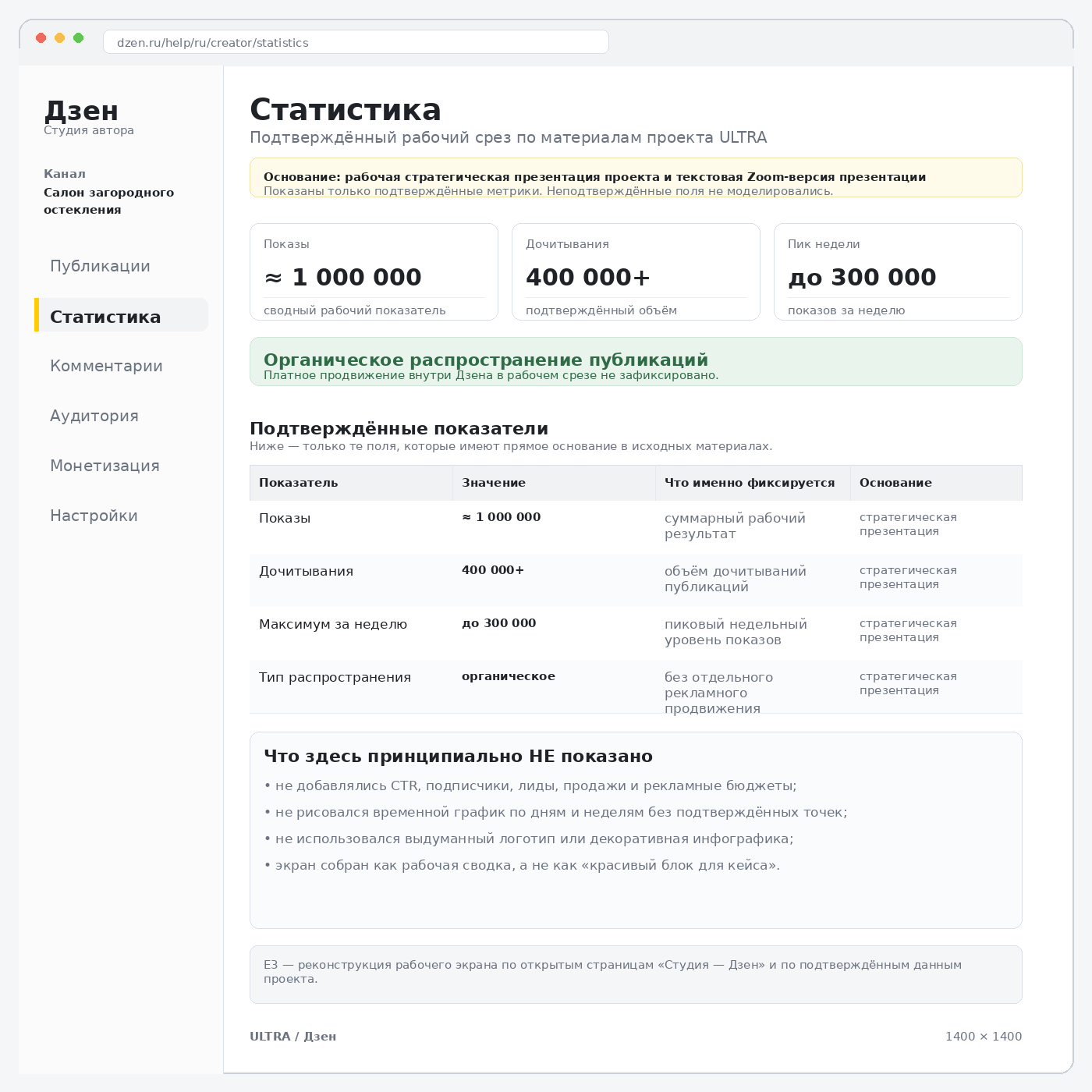1092x1092 pixels.
Task: Click the green maximize dot
Action: (x=79, y=38)
